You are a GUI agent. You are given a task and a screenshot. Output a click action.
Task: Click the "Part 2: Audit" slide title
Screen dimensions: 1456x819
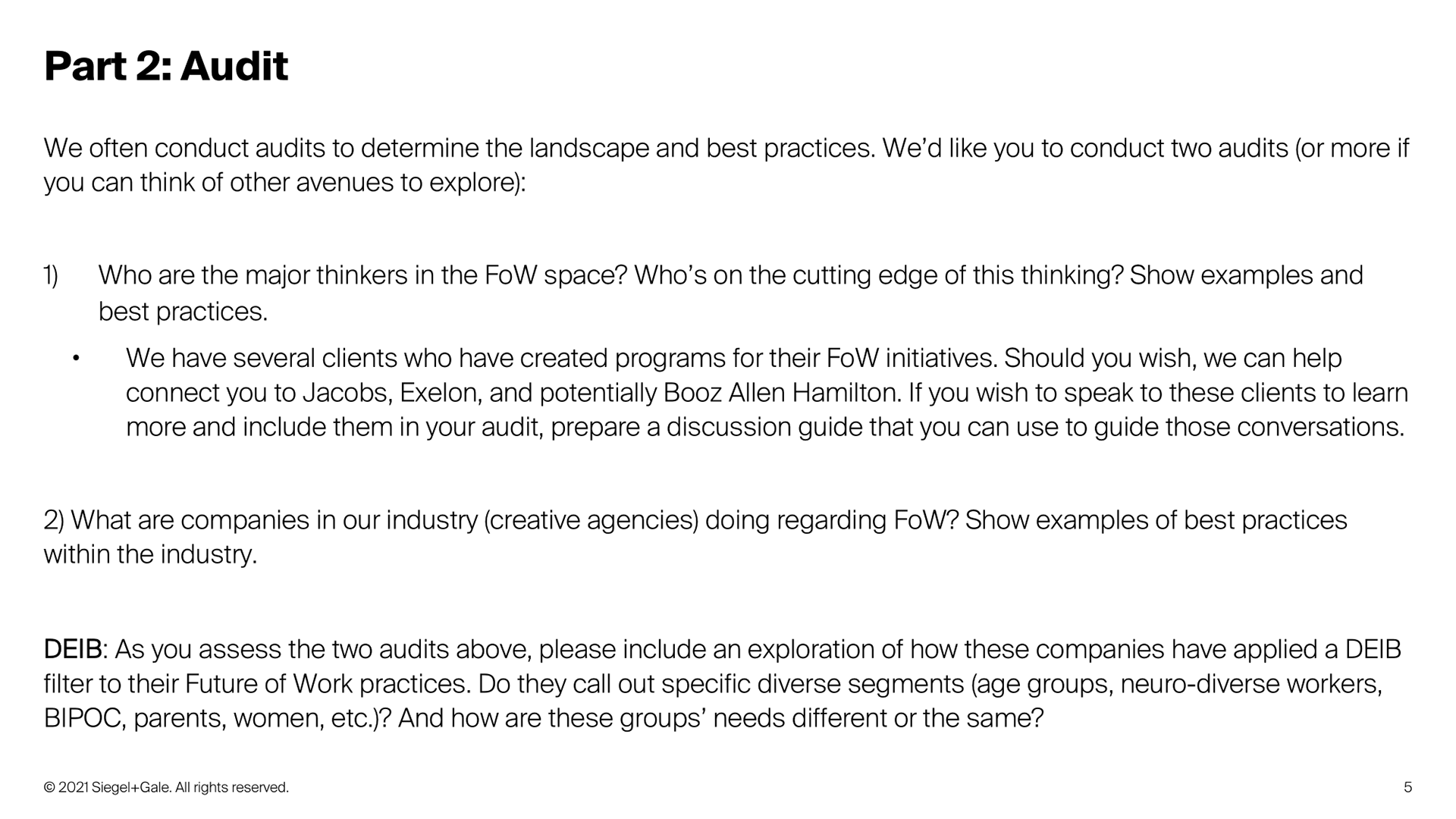point(166,66)
